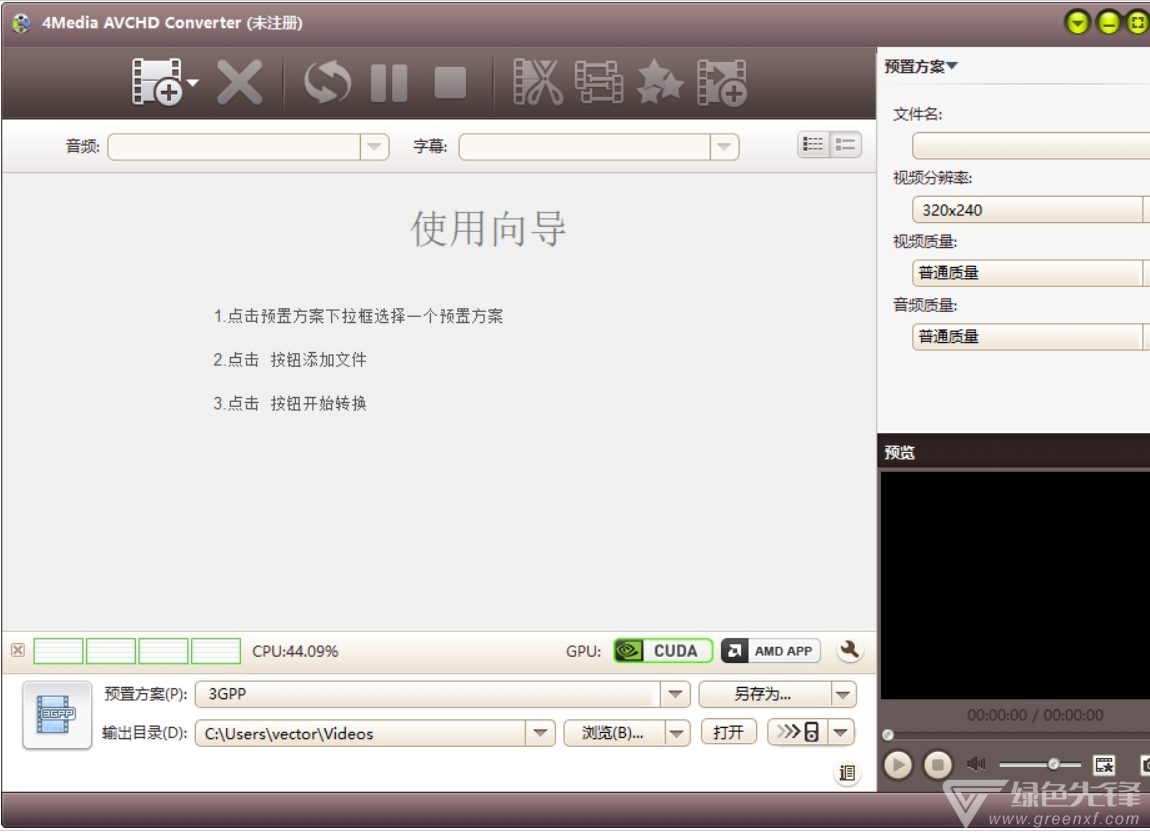Click the 4Media app logo icon
Screen dimensions: 1150x833
pyautogui.click(x=21, y=23)
